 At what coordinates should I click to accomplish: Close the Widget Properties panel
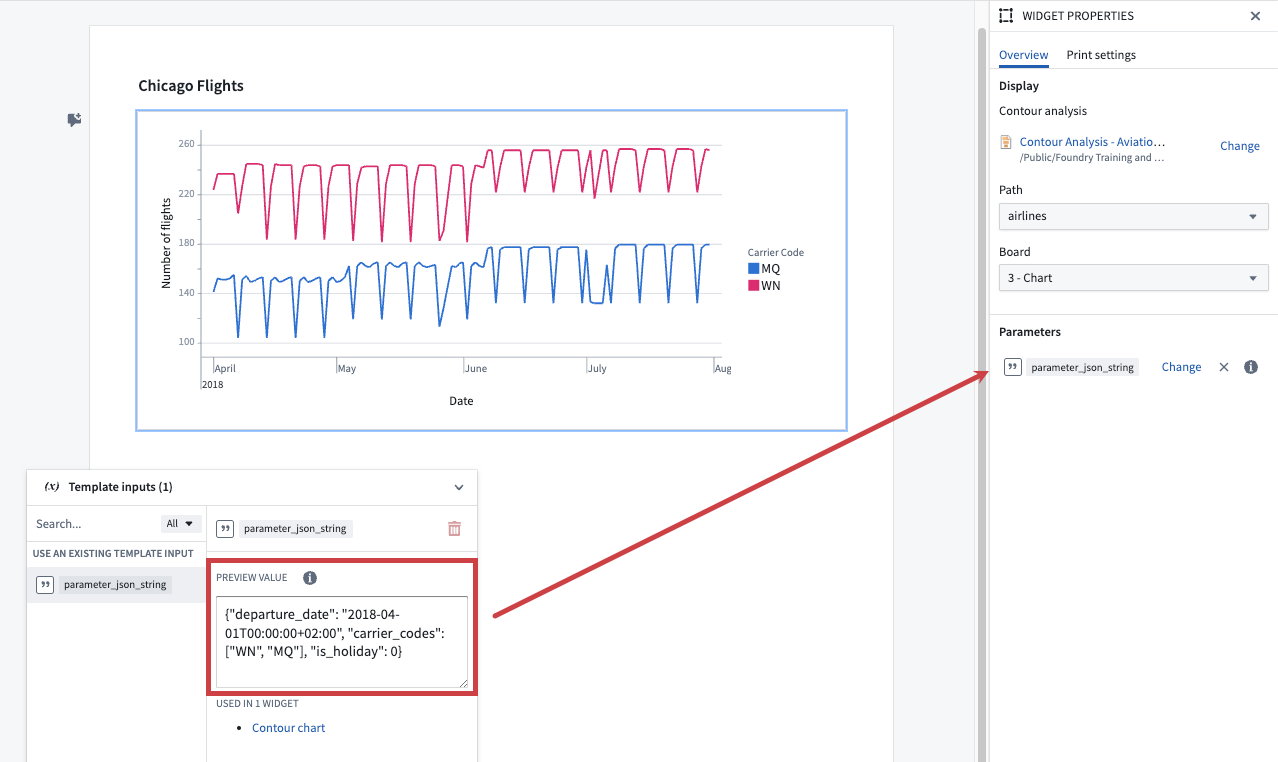[1255, 16]
